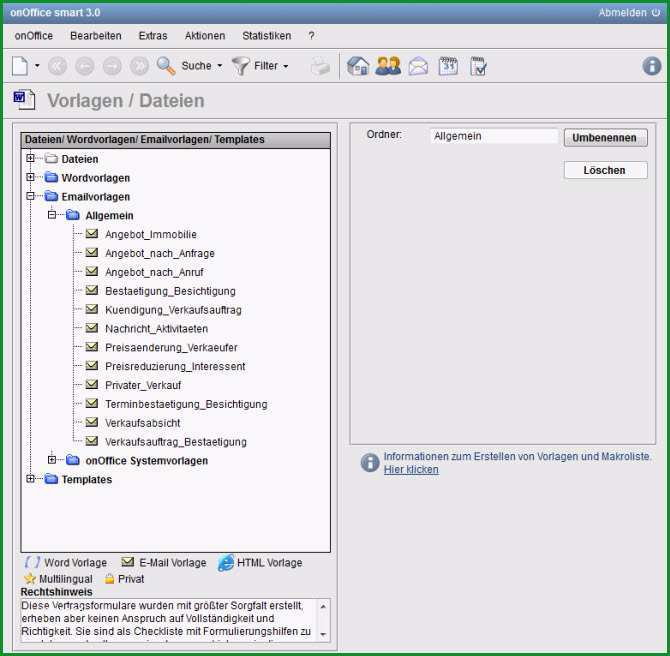Click envelope icon beside Verkaufsauftrag_Bestaetigung
670x656 pixels.
[92, 441]
